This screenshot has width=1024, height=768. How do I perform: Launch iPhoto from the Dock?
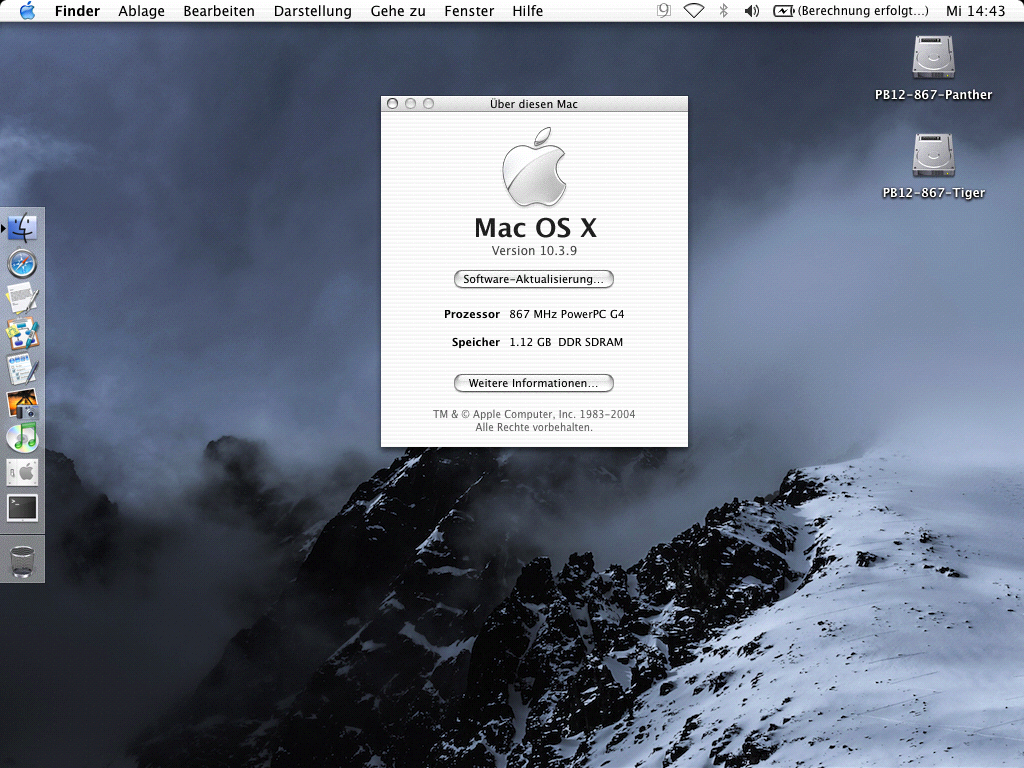22,404
